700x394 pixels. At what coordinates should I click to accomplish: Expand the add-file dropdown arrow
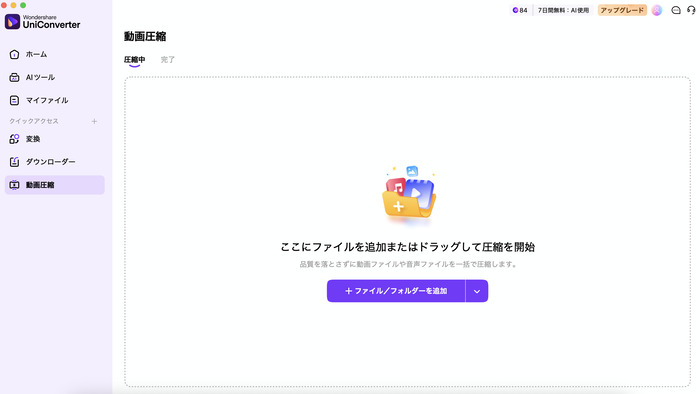477,291
